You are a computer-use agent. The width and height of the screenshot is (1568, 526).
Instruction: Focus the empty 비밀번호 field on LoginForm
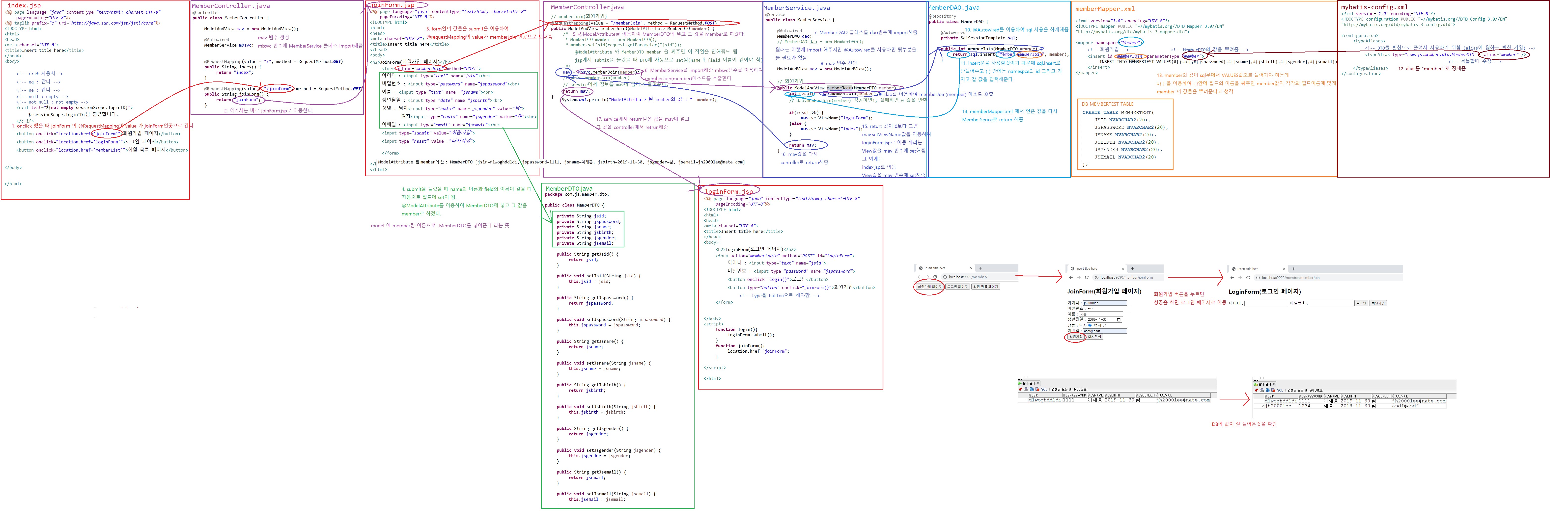pos(1331,303)
